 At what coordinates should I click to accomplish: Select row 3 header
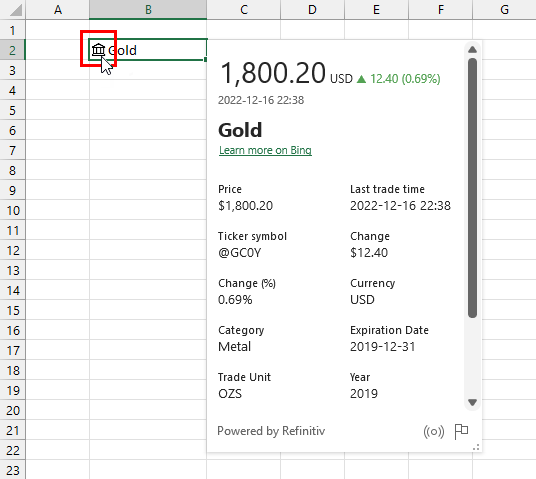[x=13, y=70]
